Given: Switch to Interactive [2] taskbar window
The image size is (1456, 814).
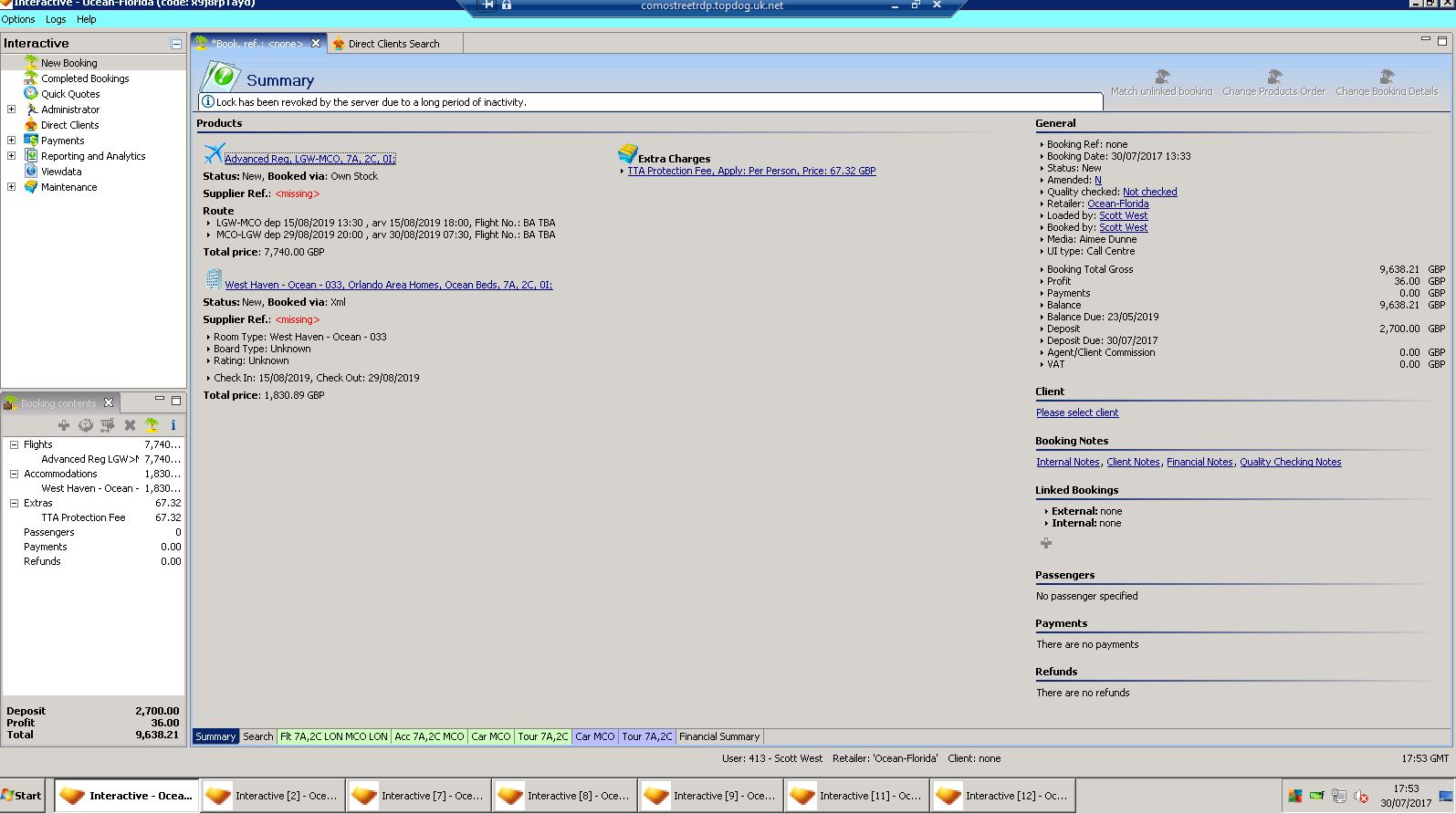Looking at the screenshot, I should 273,796.
